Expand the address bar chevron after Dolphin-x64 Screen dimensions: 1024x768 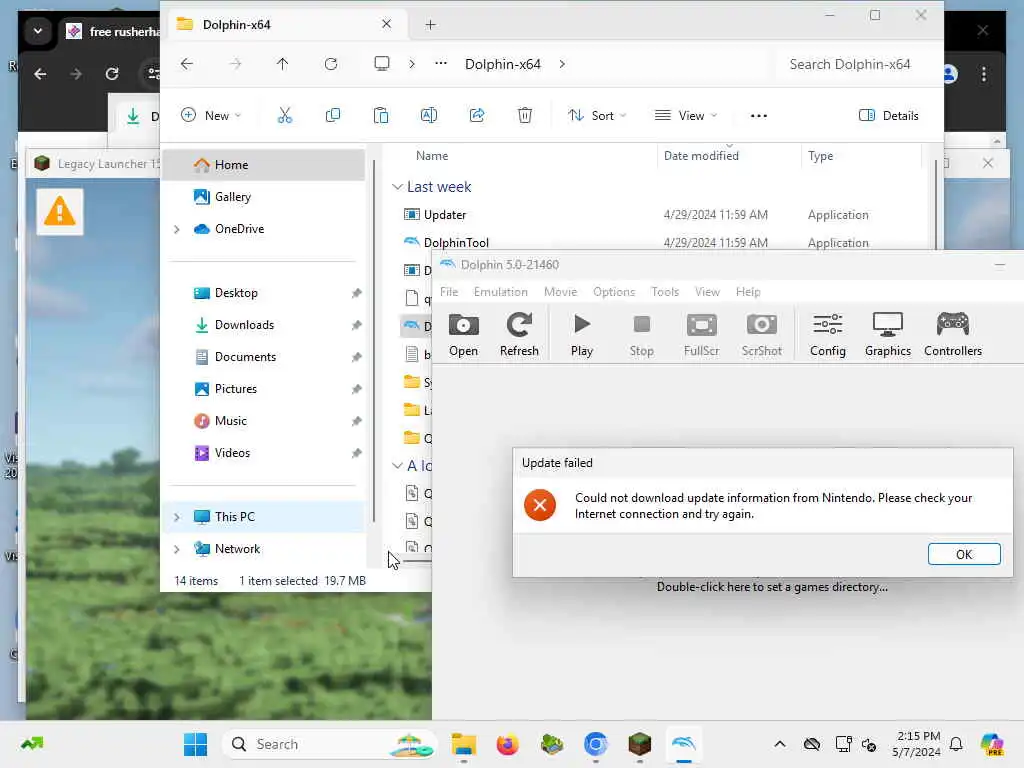(x=562, y=64)
